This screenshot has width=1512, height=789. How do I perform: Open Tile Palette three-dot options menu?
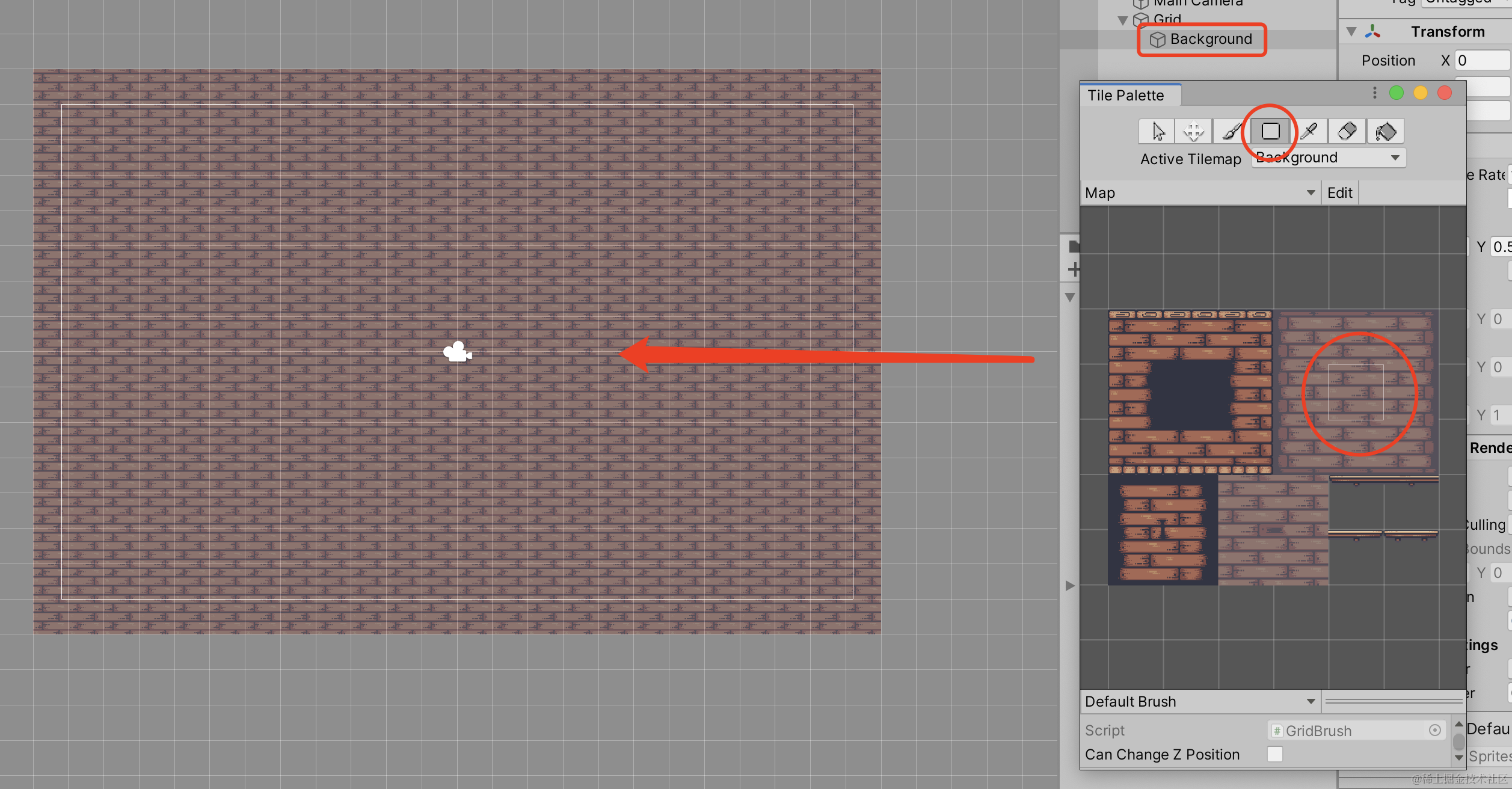1374,93
